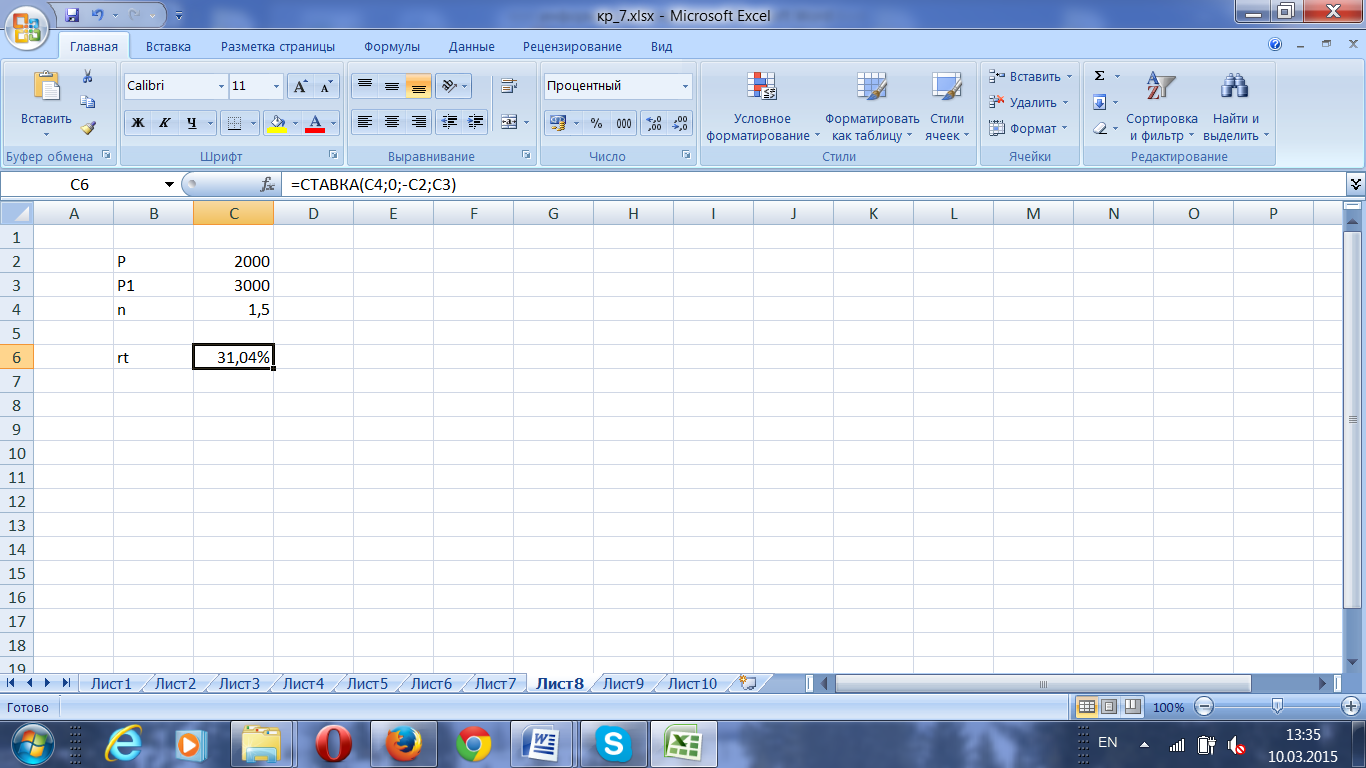The height and width of the screenshot is (768, 1366).
Task: Increase indent
Action: (476, 122)
